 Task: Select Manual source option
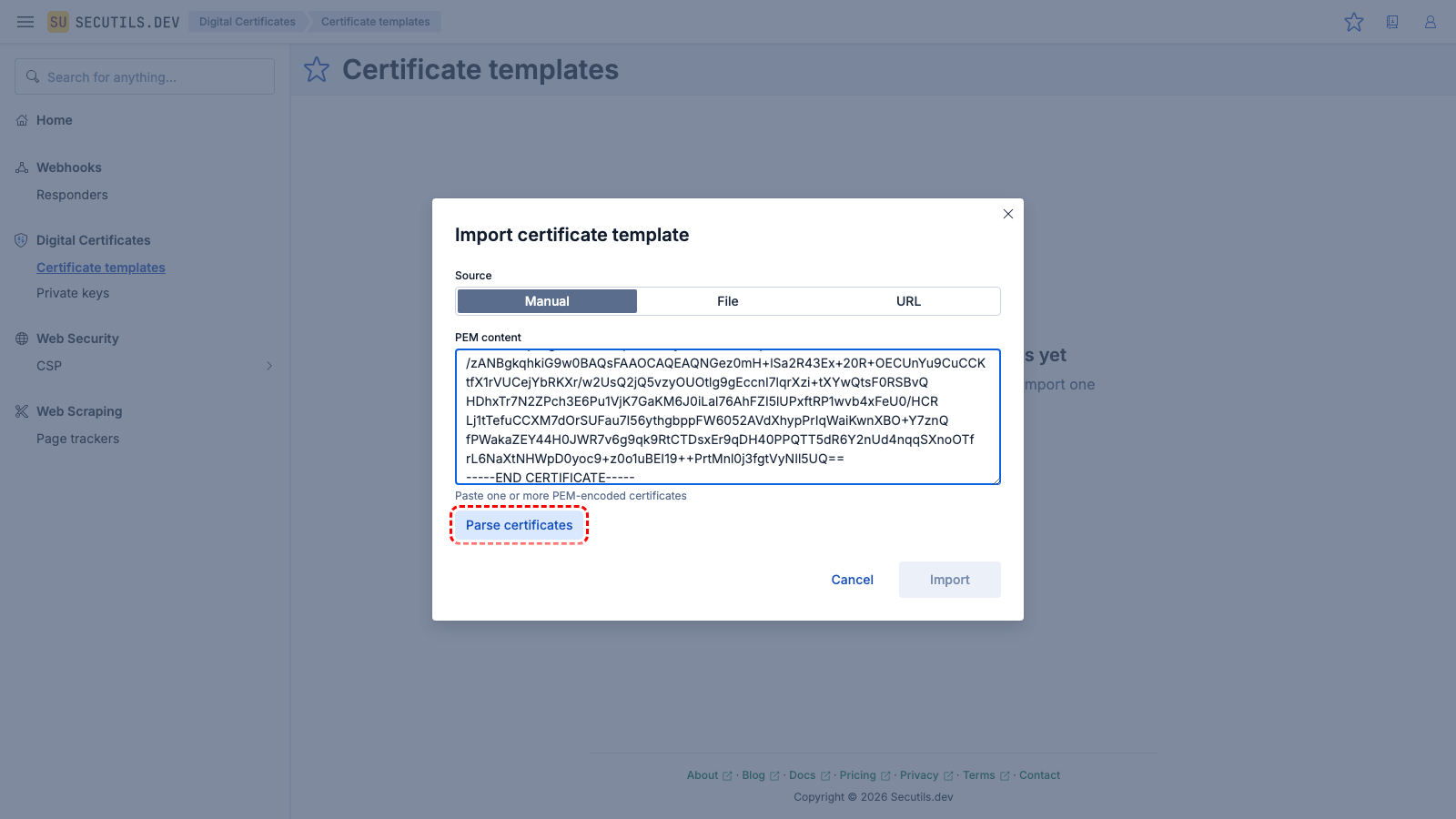pyautogui.click(x=547, y=301)
